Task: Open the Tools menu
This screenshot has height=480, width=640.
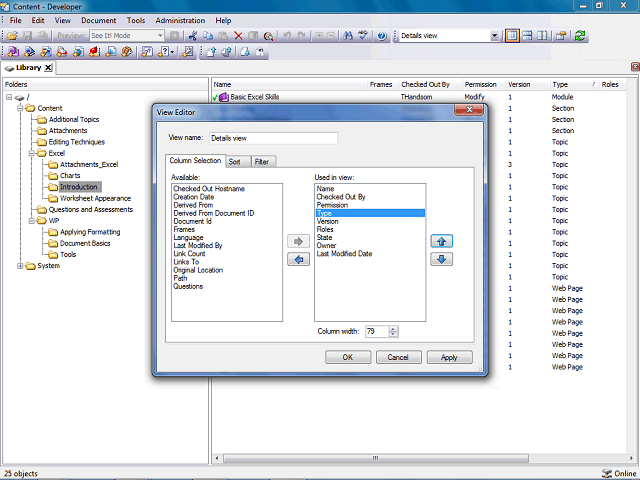Action: 136,20
